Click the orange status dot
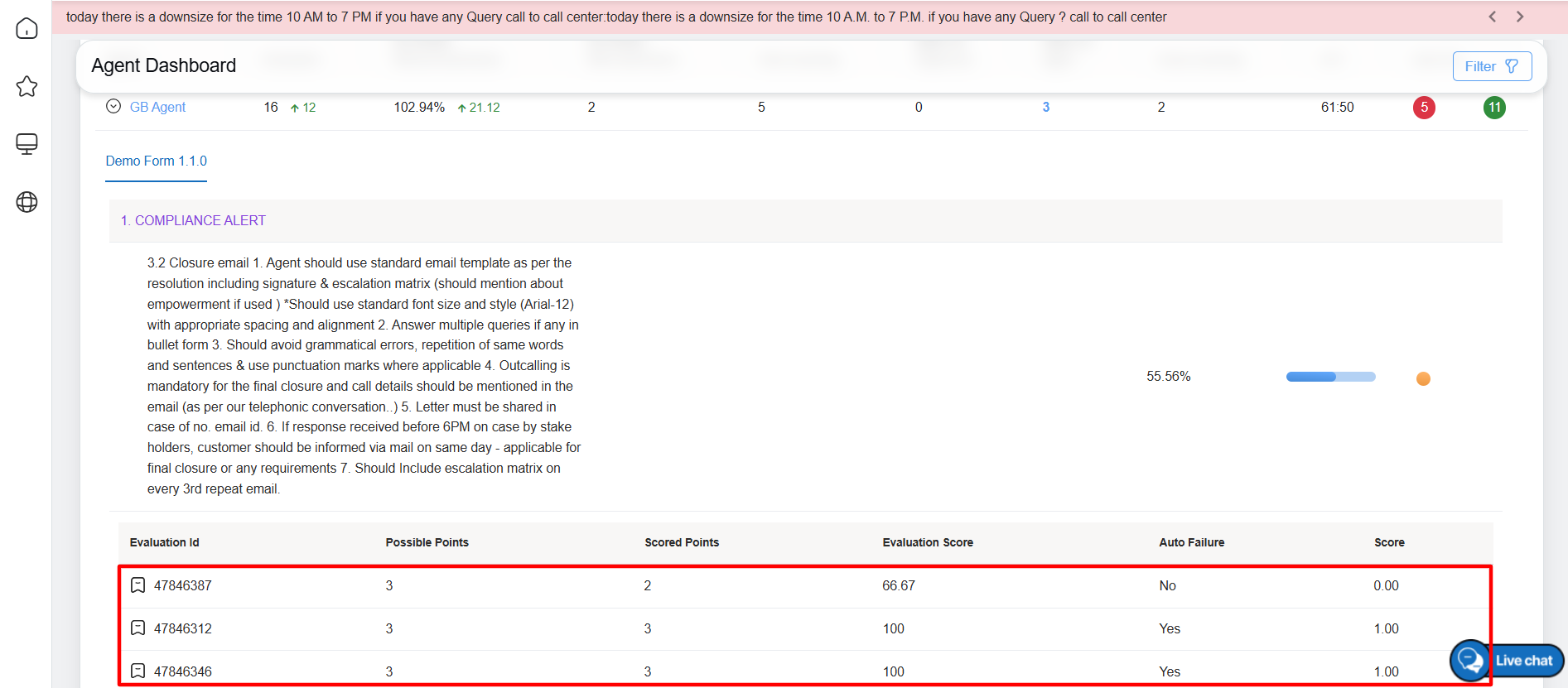This screenshot has height=688, width=1568. (1423, 378)
